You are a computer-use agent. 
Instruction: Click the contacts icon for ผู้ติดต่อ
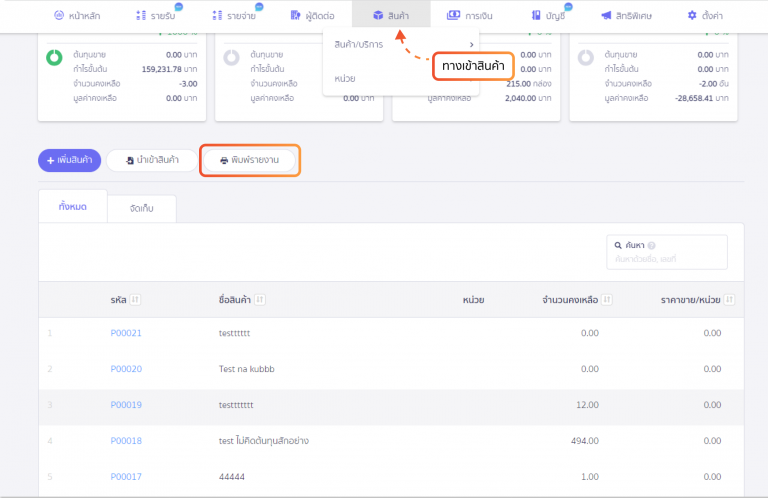click(x=296, y=16)
